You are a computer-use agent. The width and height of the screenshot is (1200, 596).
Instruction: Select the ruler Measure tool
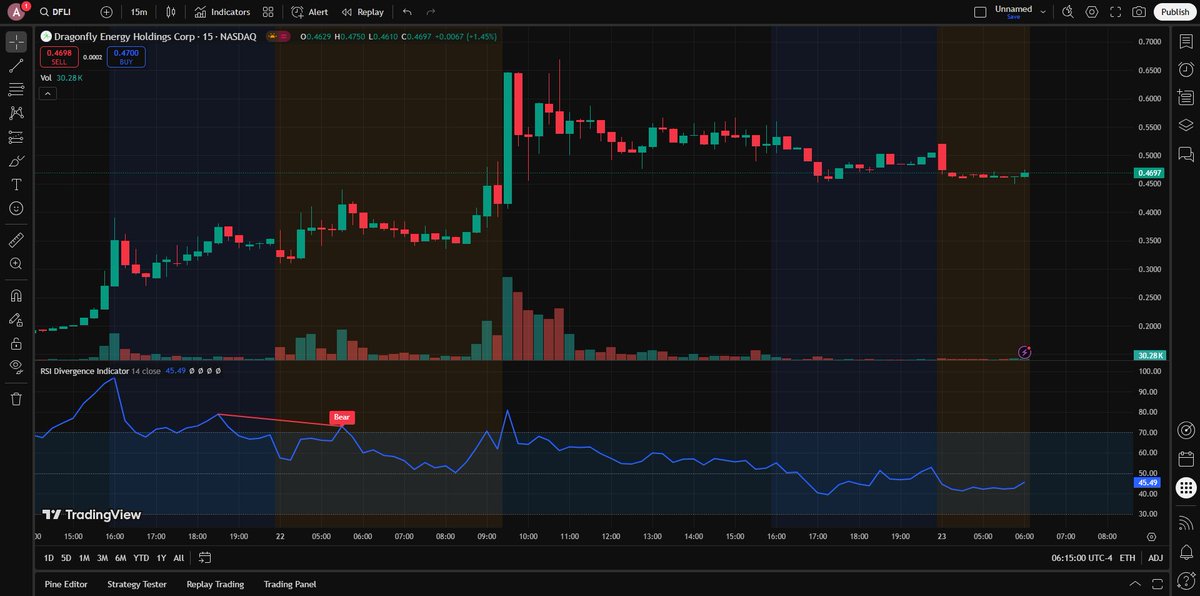point(16,240)
